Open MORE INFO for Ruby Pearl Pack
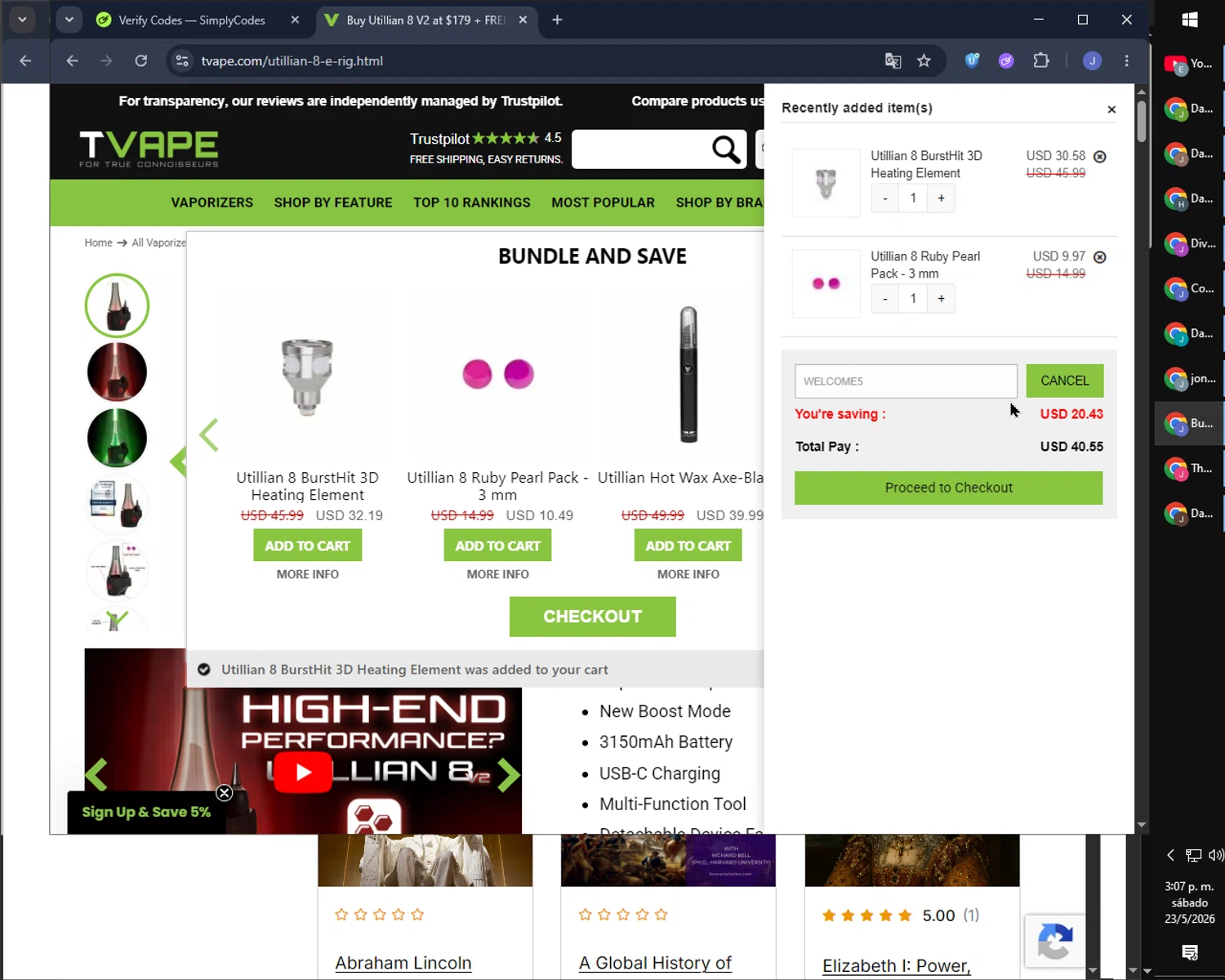The image size is (1225, 980). (498, 574)
